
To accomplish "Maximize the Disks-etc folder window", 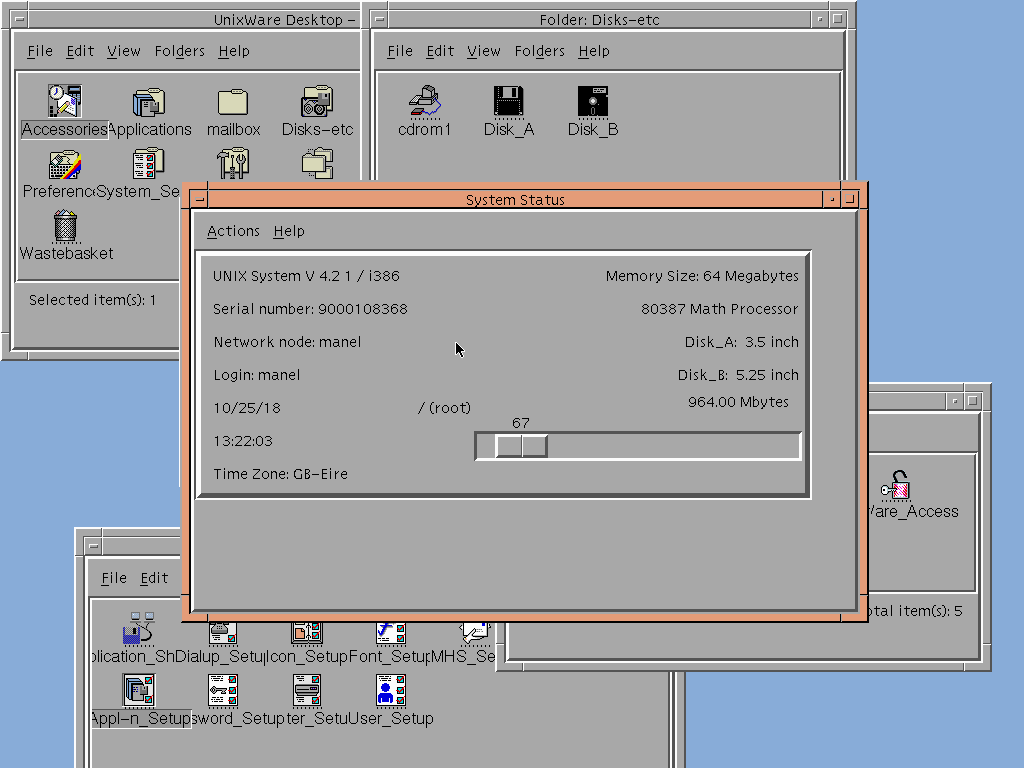I will [837, 19].
